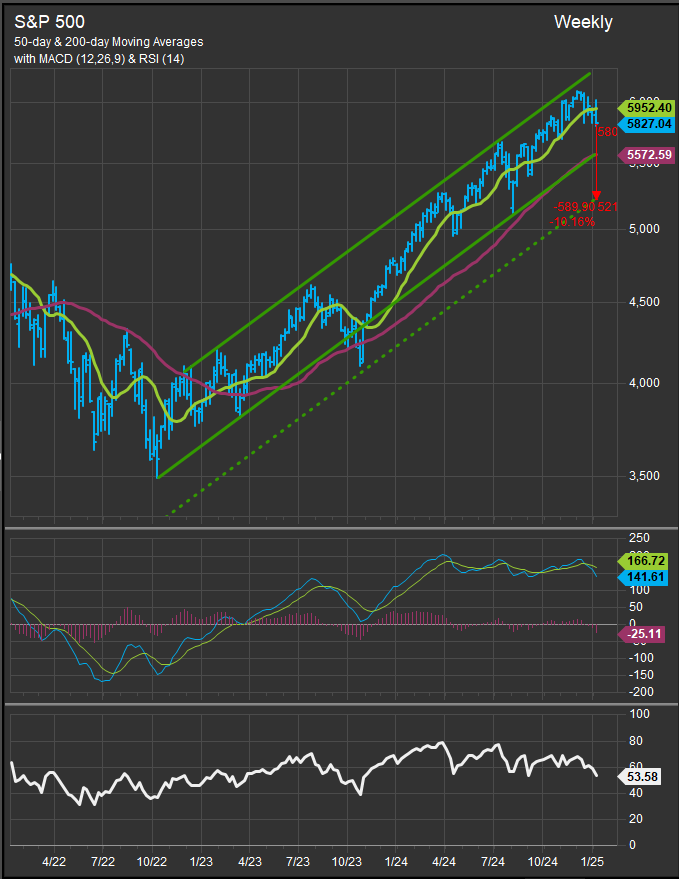Click the 7/22 date axis label

click(x=103, y=861)
